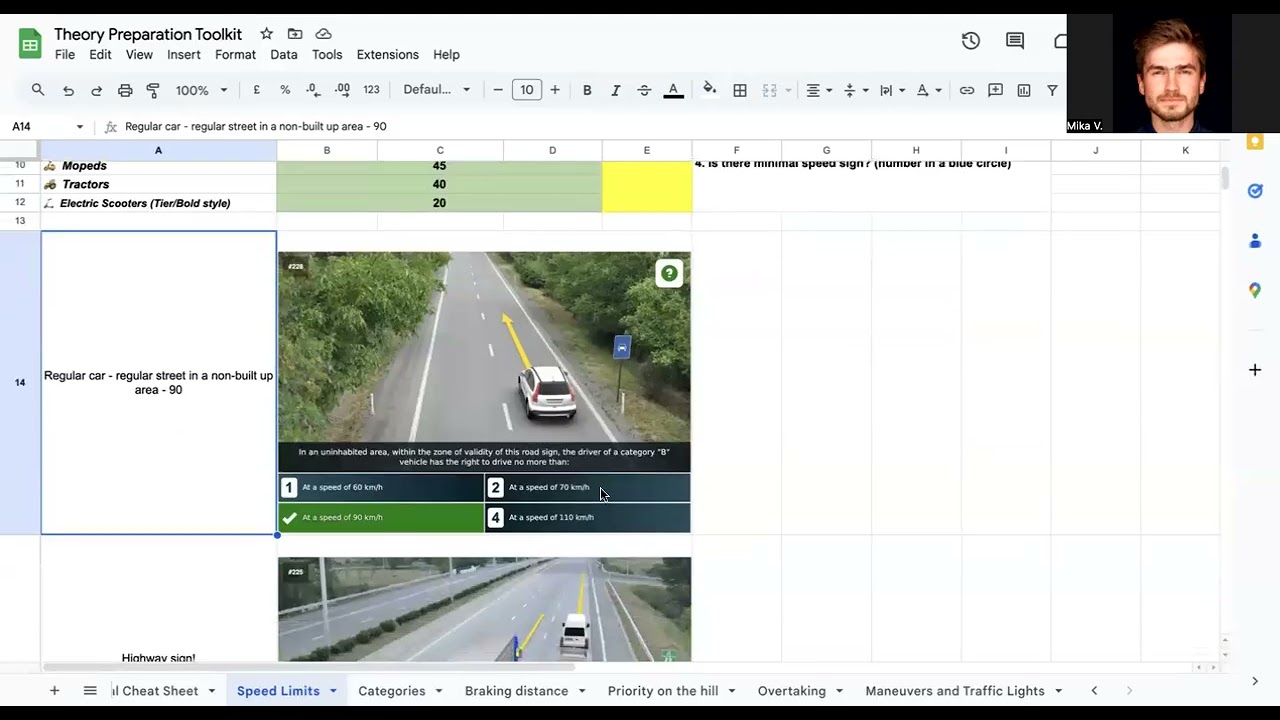Open the Insert menu
Screen dimensions: 1280x720
click(x=184, y=55)
